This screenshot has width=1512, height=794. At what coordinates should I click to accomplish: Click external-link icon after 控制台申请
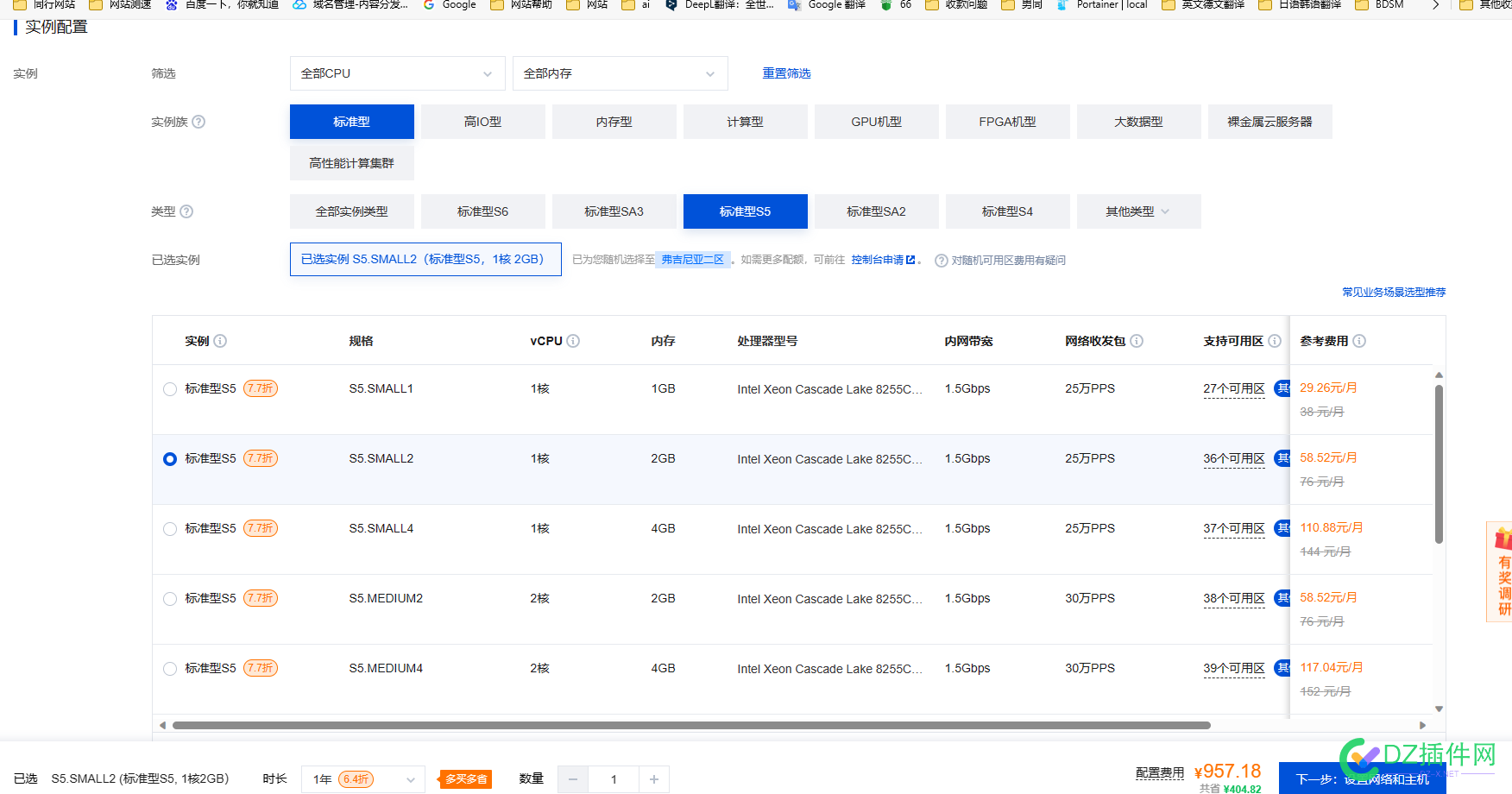(910, 260)
